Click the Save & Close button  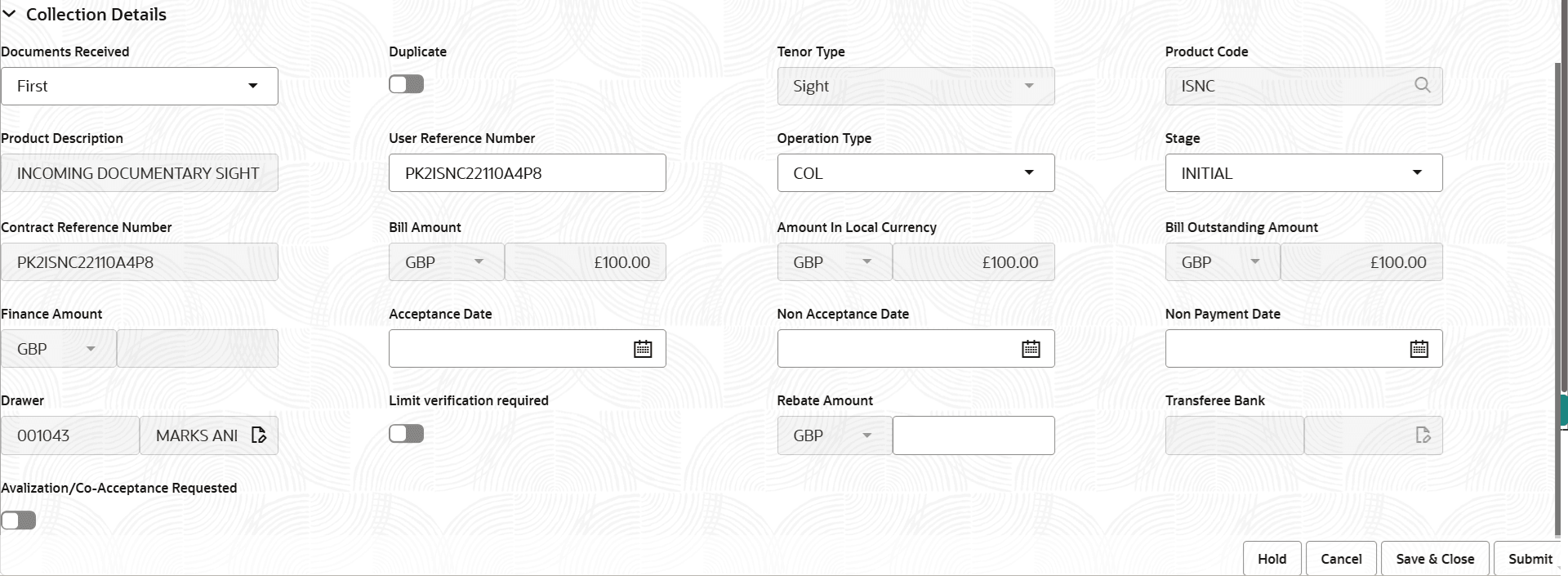click(1434, 558)
